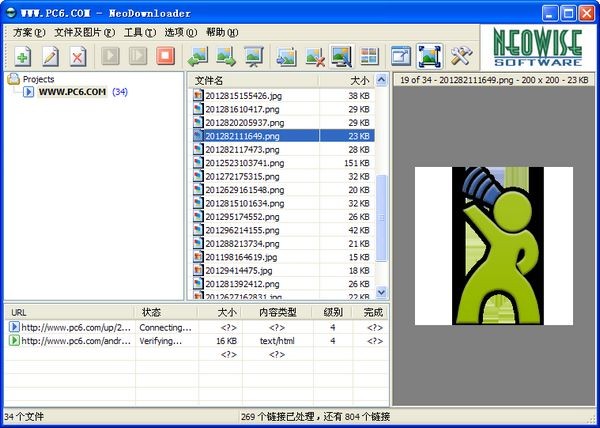The height and width of the screenshot is (428, 600).
Task: Select file 2012629161548.png
Action: 245,190
